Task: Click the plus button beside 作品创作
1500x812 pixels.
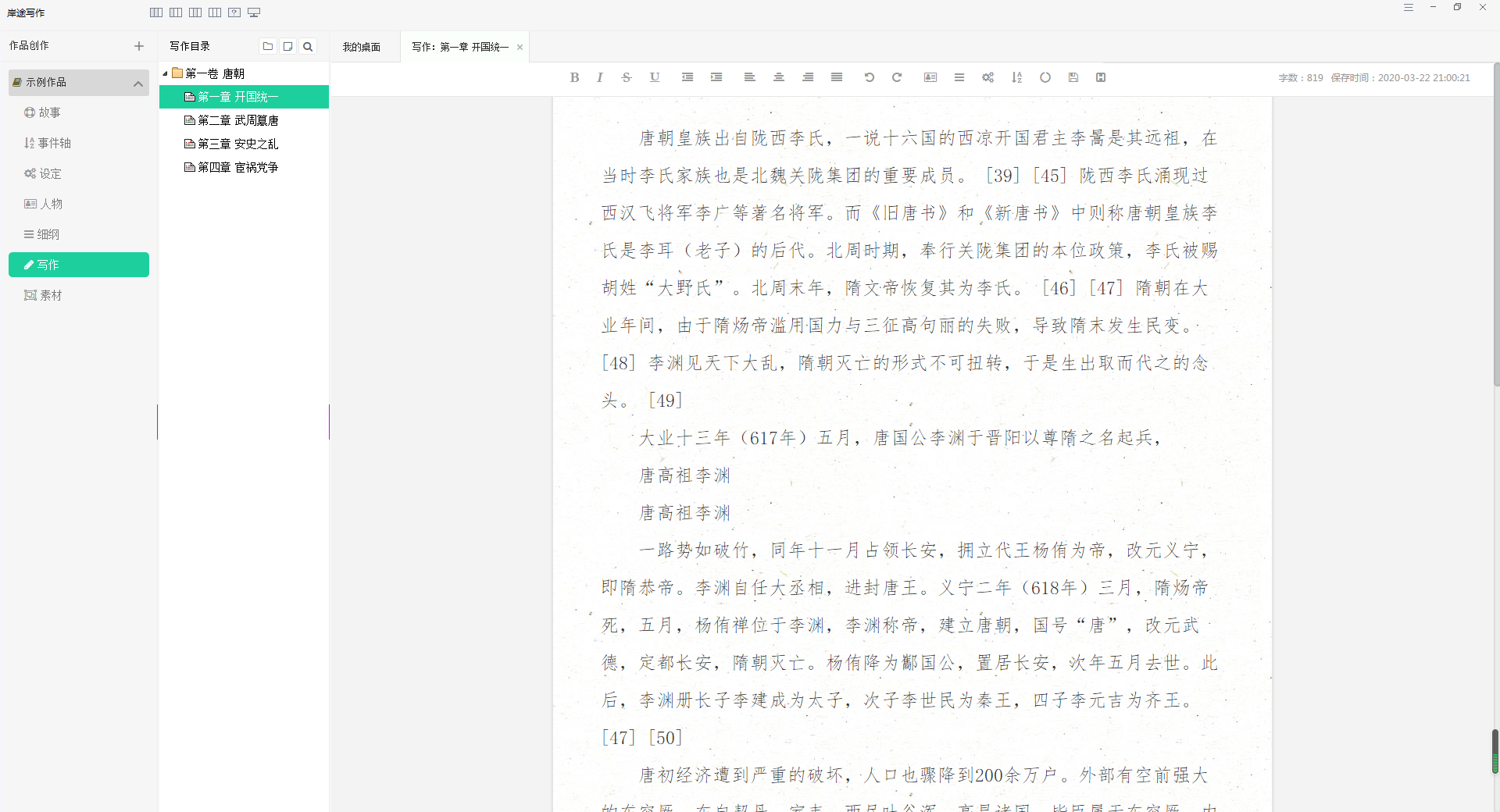Action: coord(138,45)
